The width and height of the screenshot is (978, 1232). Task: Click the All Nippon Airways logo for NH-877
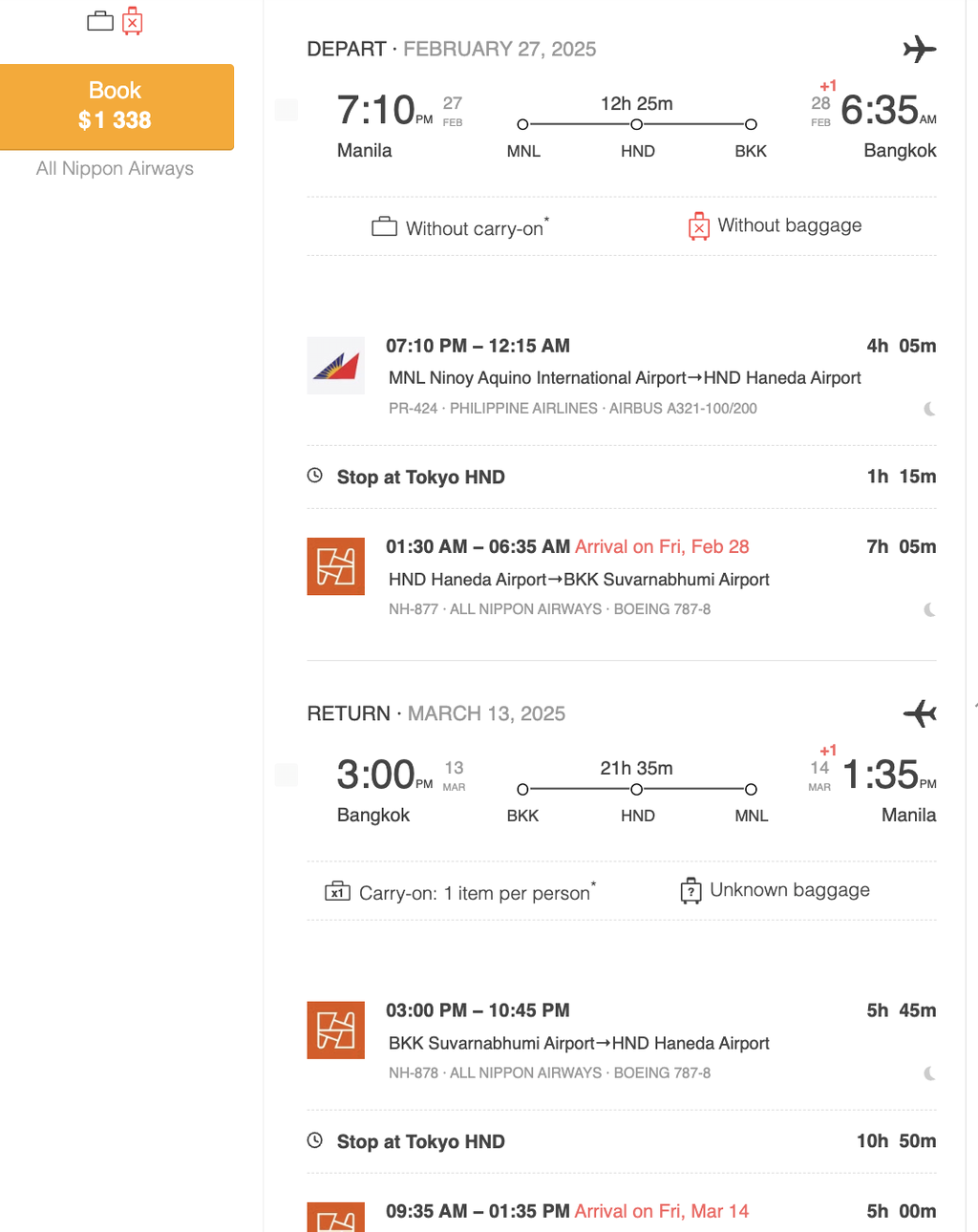[x=335, y=566]
